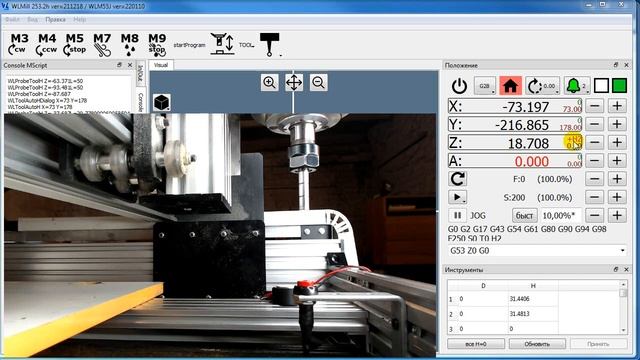Open the Help menu

pyautogui.click(x=80, y=20)
